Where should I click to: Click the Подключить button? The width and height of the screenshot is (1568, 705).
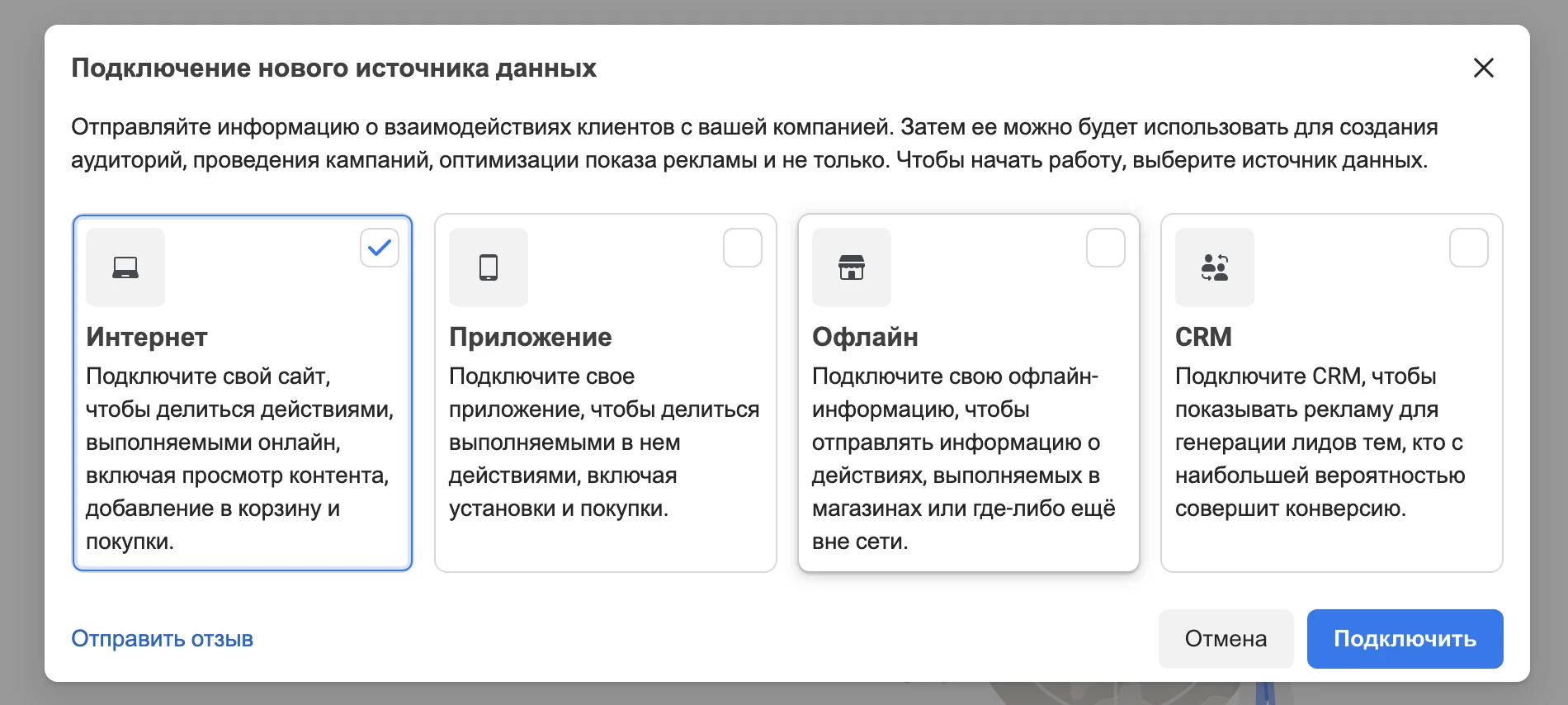[1405, 639]
